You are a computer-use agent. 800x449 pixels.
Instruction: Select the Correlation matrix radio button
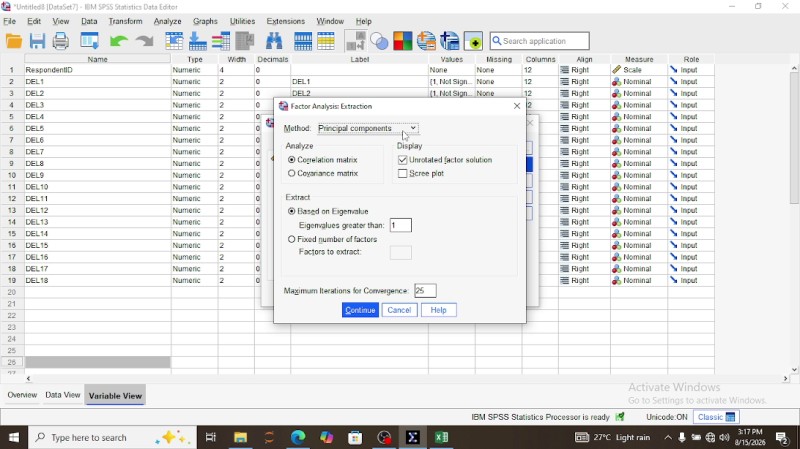[292, 160]
